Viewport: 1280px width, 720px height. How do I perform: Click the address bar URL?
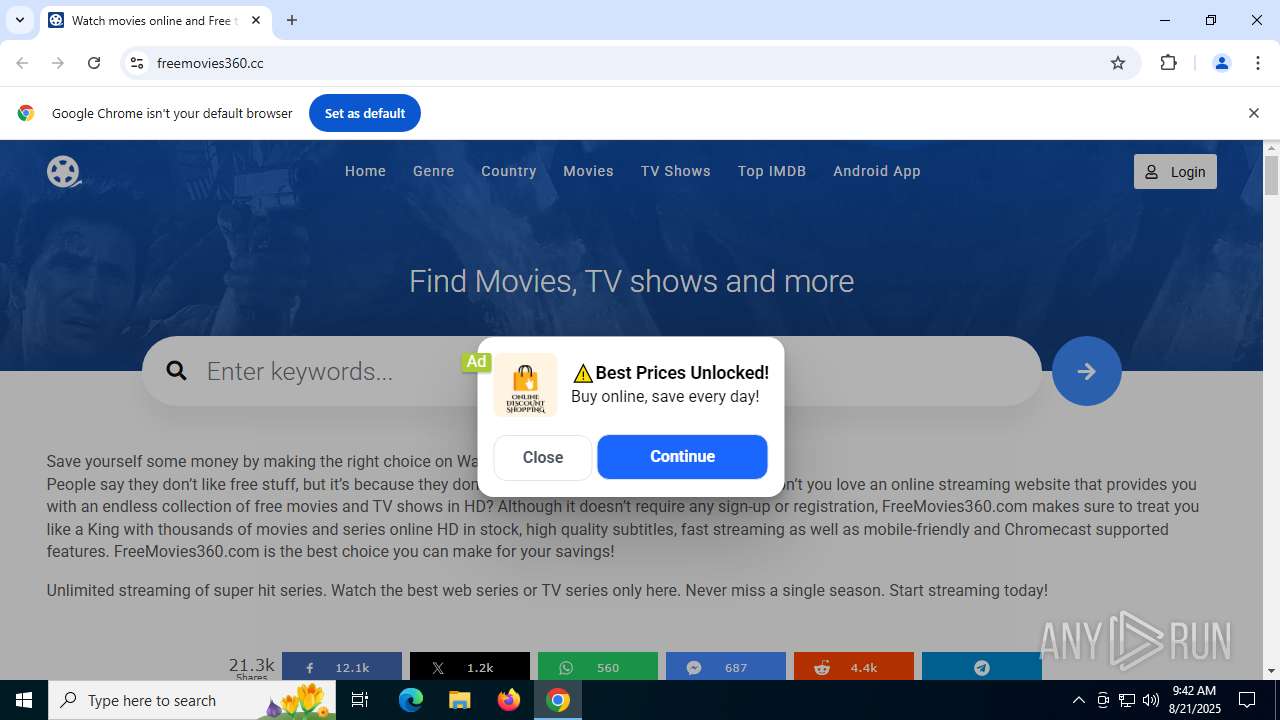[210, 63]
